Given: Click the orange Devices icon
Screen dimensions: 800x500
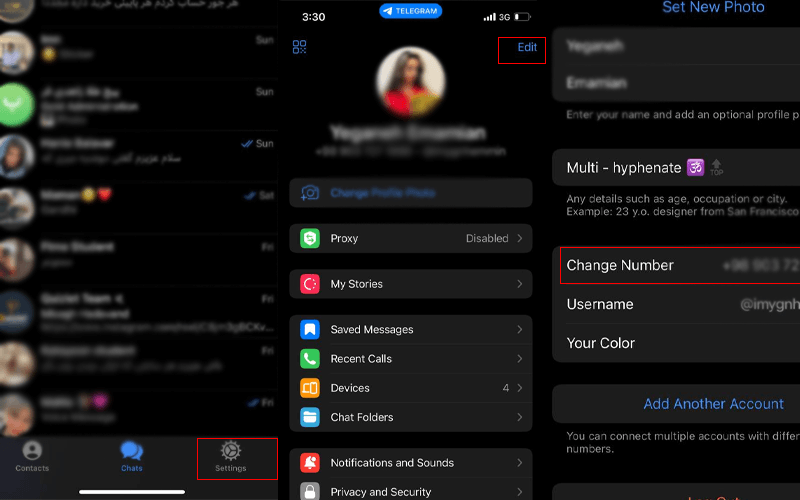Looking at the screenshot, I should tap(310, 388).
